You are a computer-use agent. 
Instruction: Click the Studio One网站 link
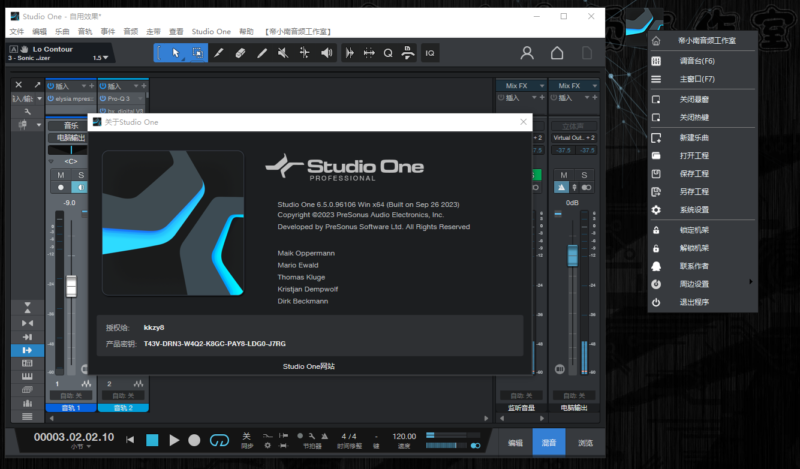tap(308, 367)
